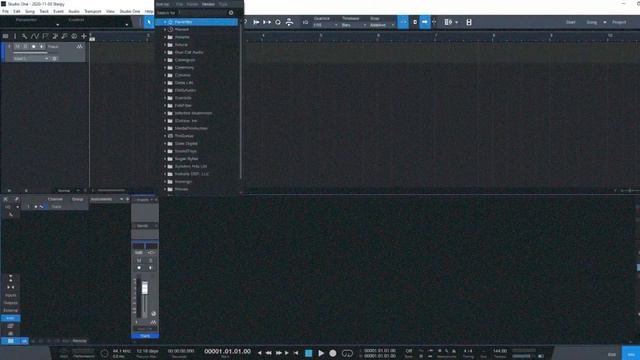Click the Performance meter in transport bar
The image size is (640, 360).
83,353
